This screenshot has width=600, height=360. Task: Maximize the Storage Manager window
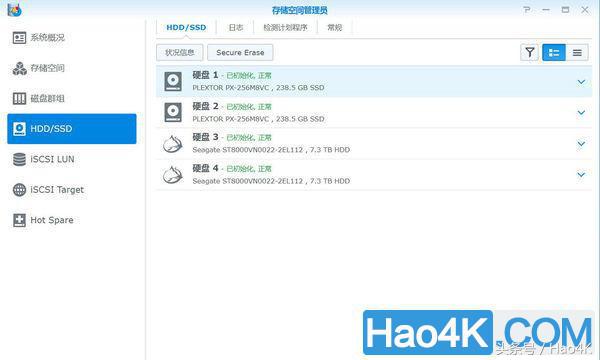[x=565, y=10]
